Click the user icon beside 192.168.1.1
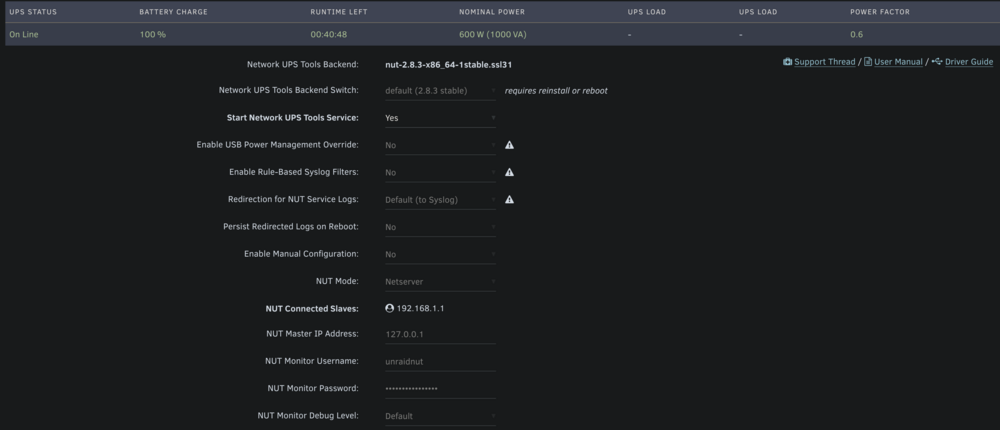Viewport: 1000px width, 430px height. point(390,308)
